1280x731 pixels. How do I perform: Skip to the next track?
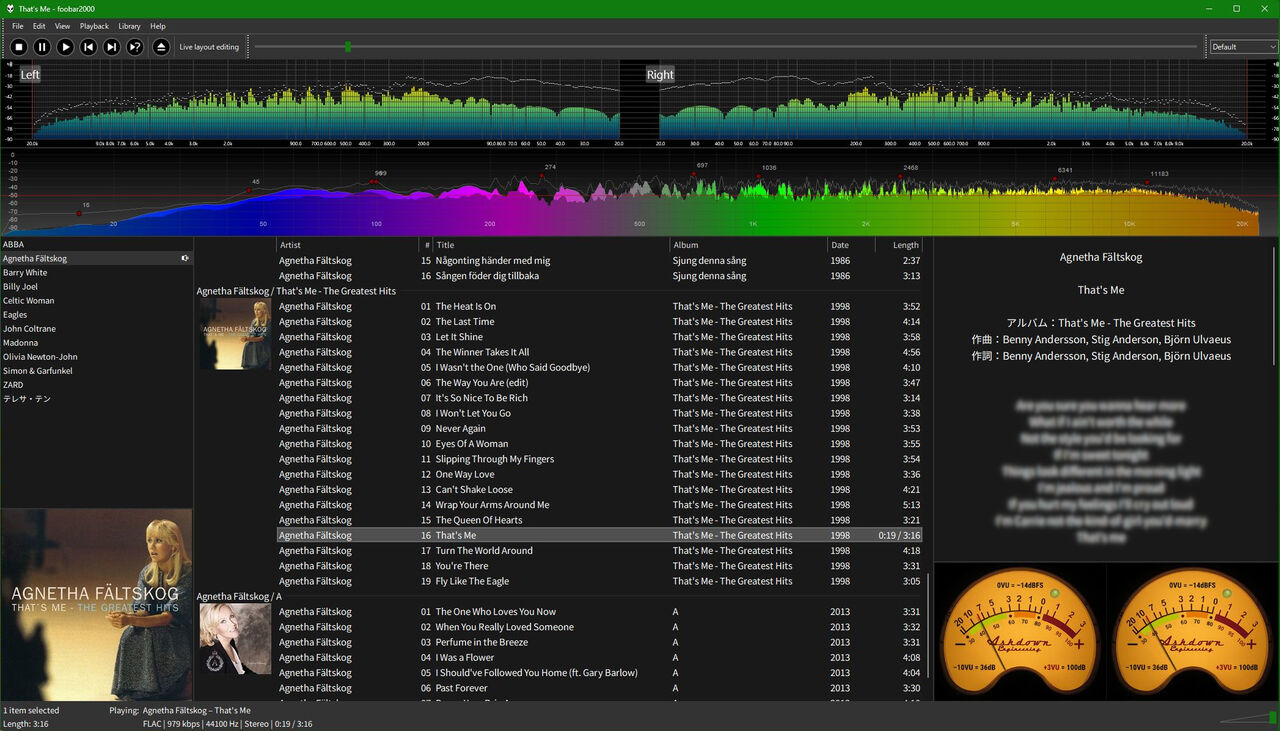(x=112, y=46)
